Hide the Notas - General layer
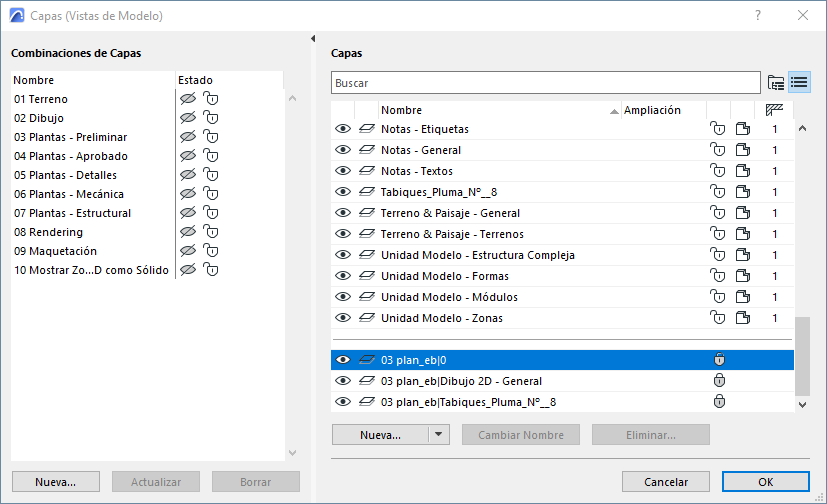The image size is (827, 504). pos(343,150)
